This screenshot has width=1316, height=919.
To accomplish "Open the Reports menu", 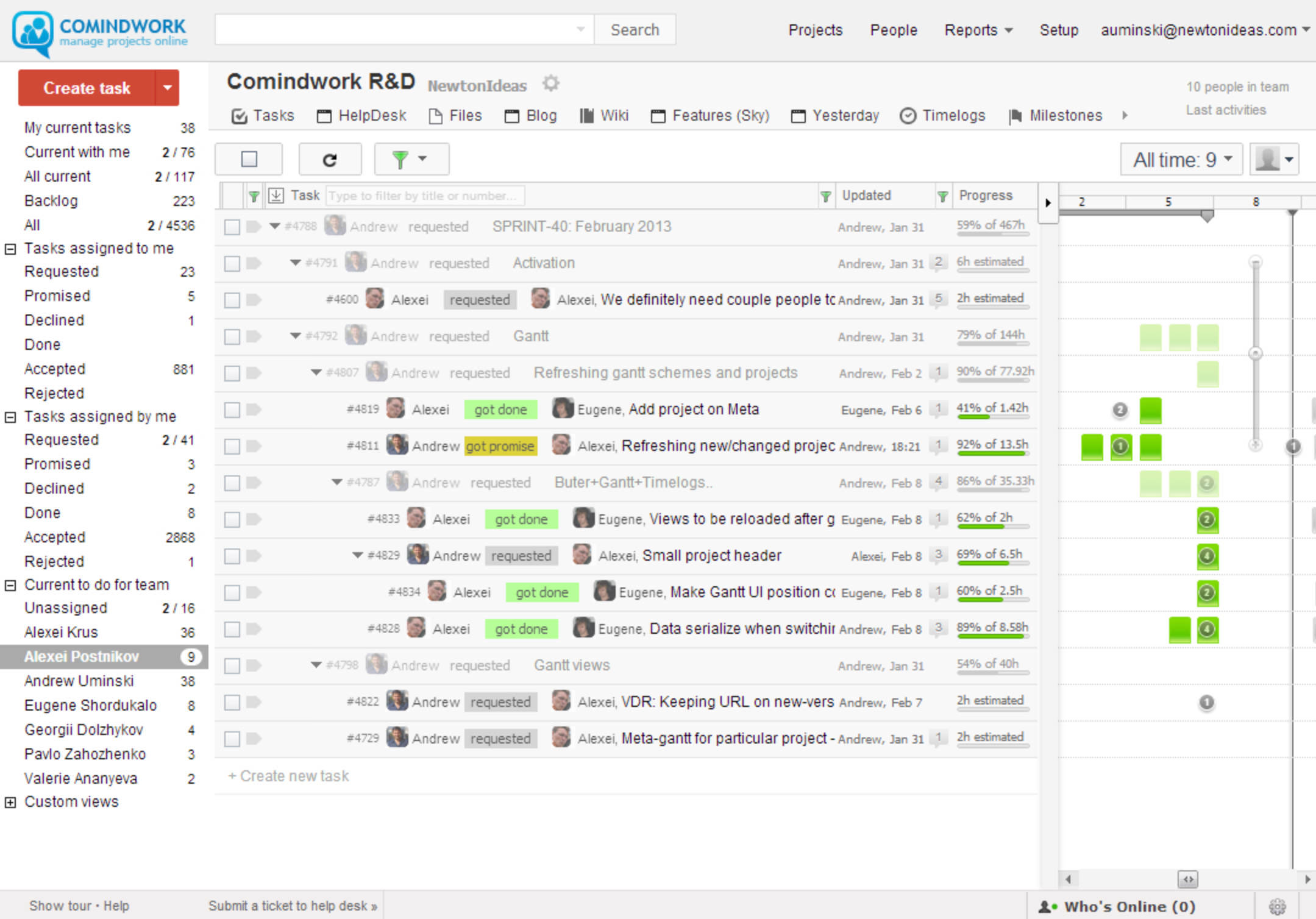I will click(x=978, y=30).
